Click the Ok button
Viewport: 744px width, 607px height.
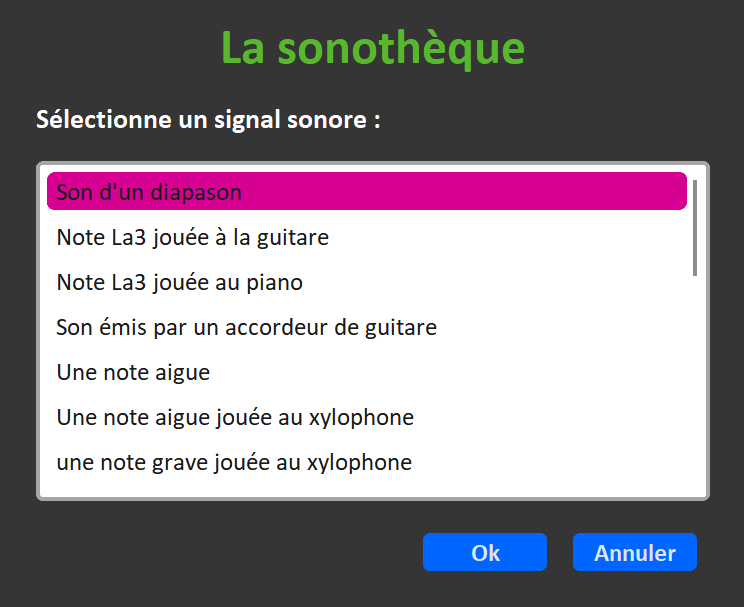pos(485,553)
